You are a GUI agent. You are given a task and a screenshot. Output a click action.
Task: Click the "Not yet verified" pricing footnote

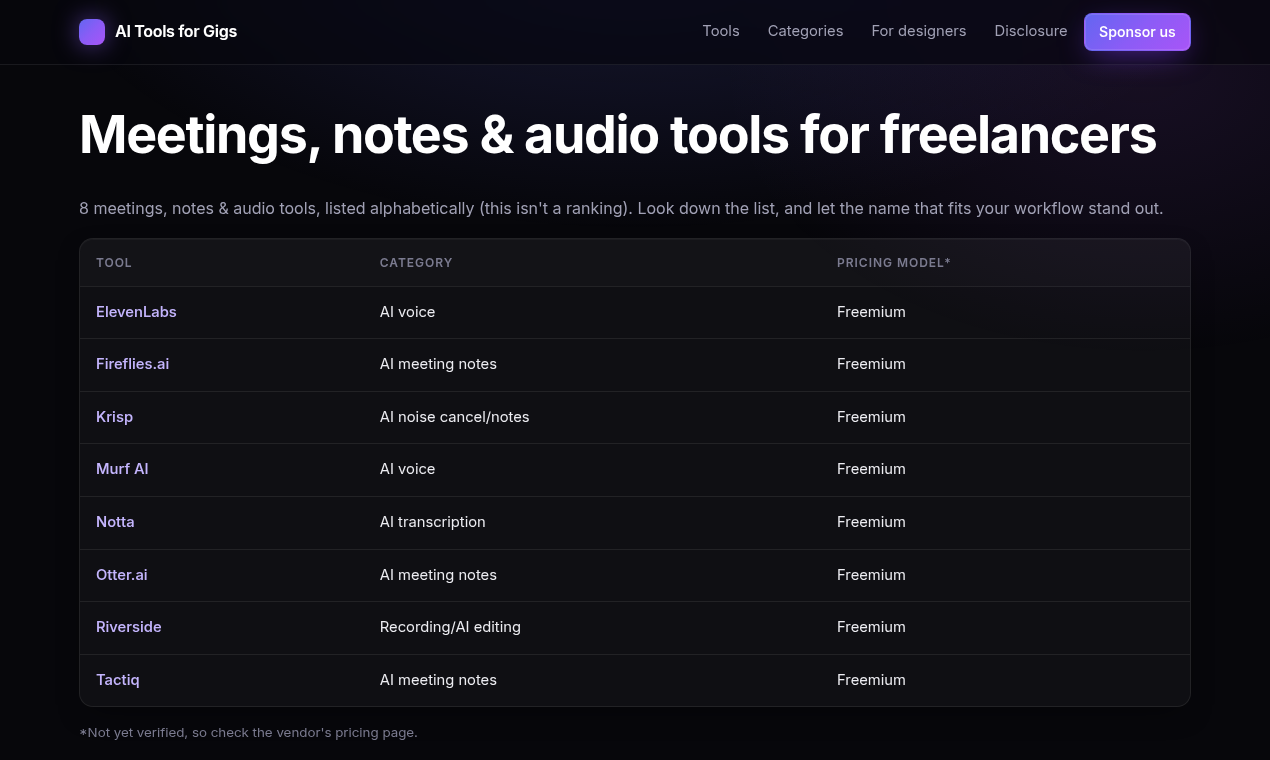click(248, 733)
